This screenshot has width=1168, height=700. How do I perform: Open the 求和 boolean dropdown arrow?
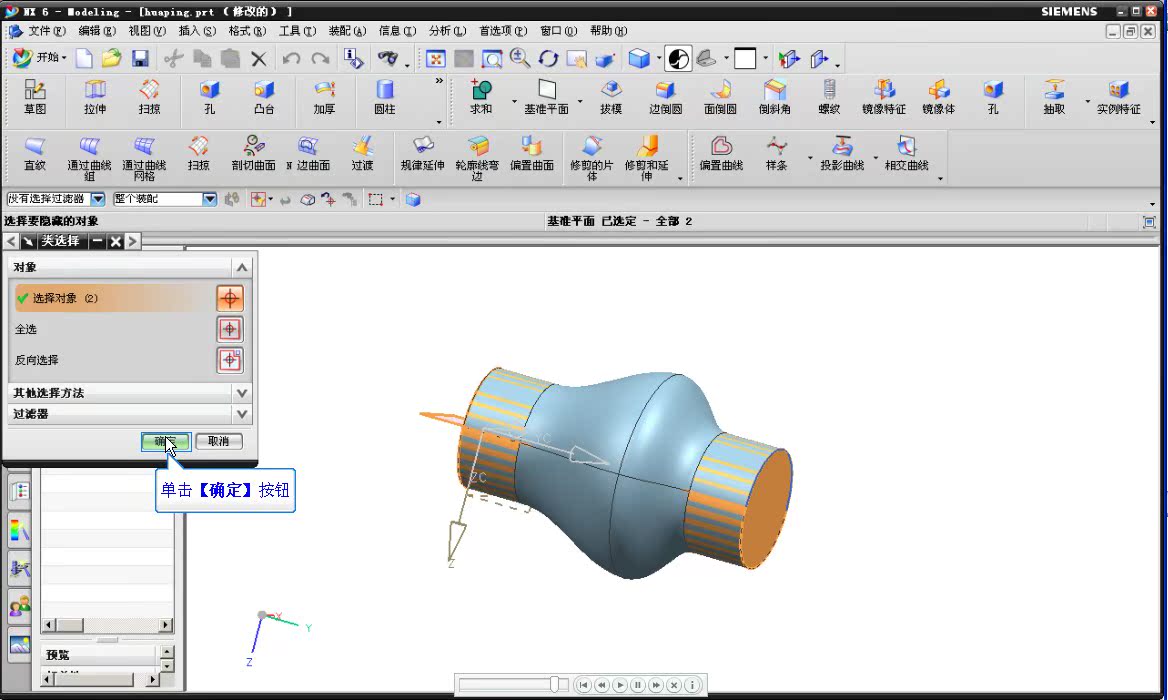coord(514,101)
